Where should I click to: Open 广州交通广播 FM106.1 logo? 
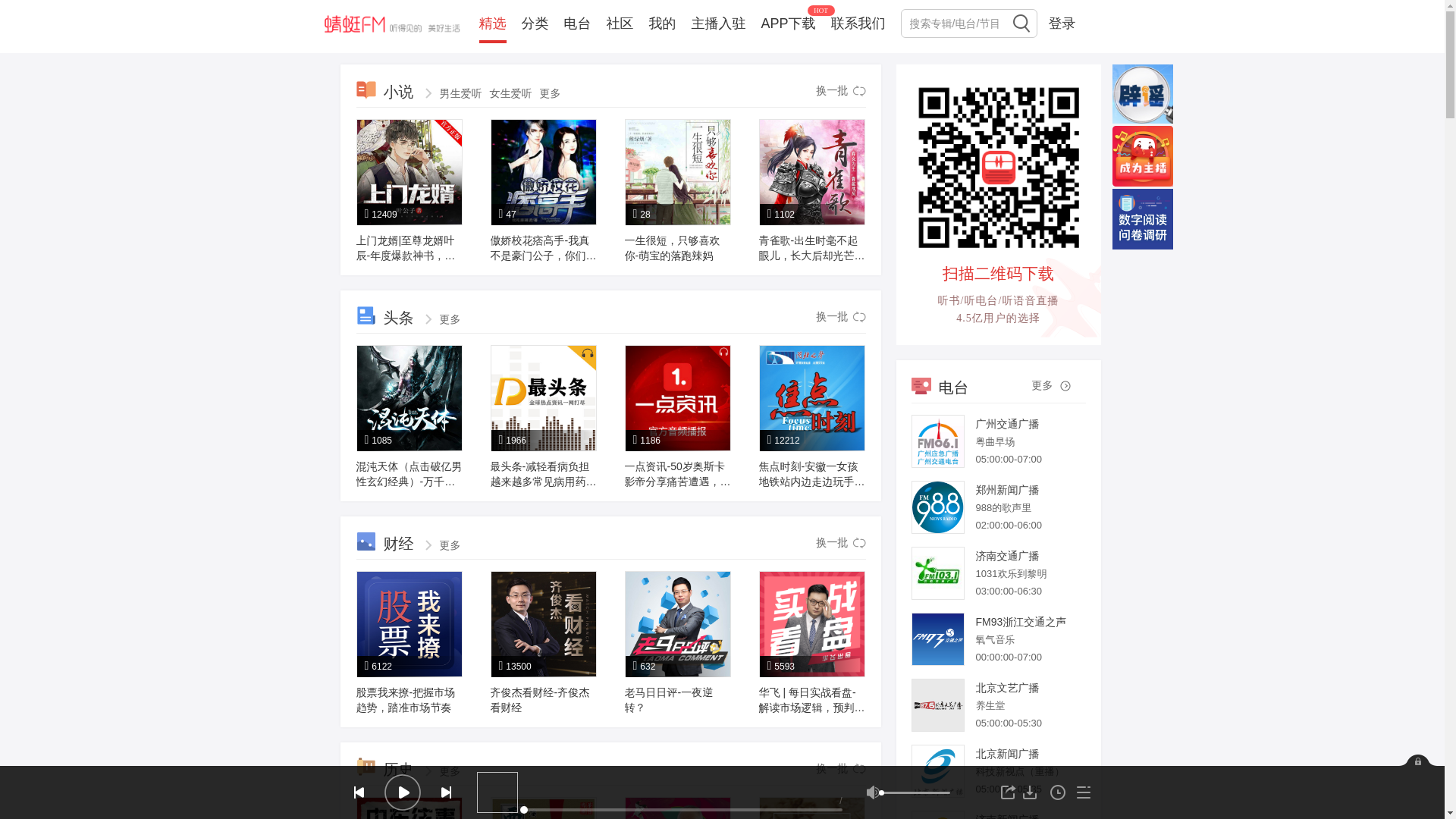(937, 441)
